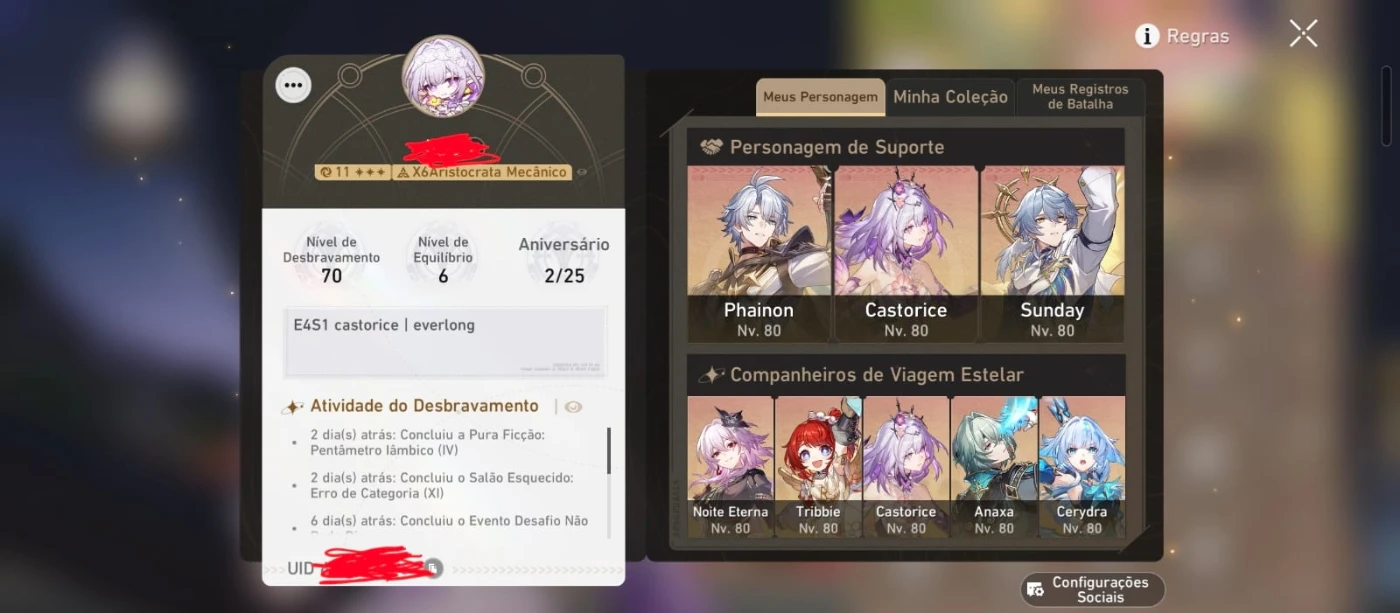Switch to Minha Coleção tab

point(950,97)
